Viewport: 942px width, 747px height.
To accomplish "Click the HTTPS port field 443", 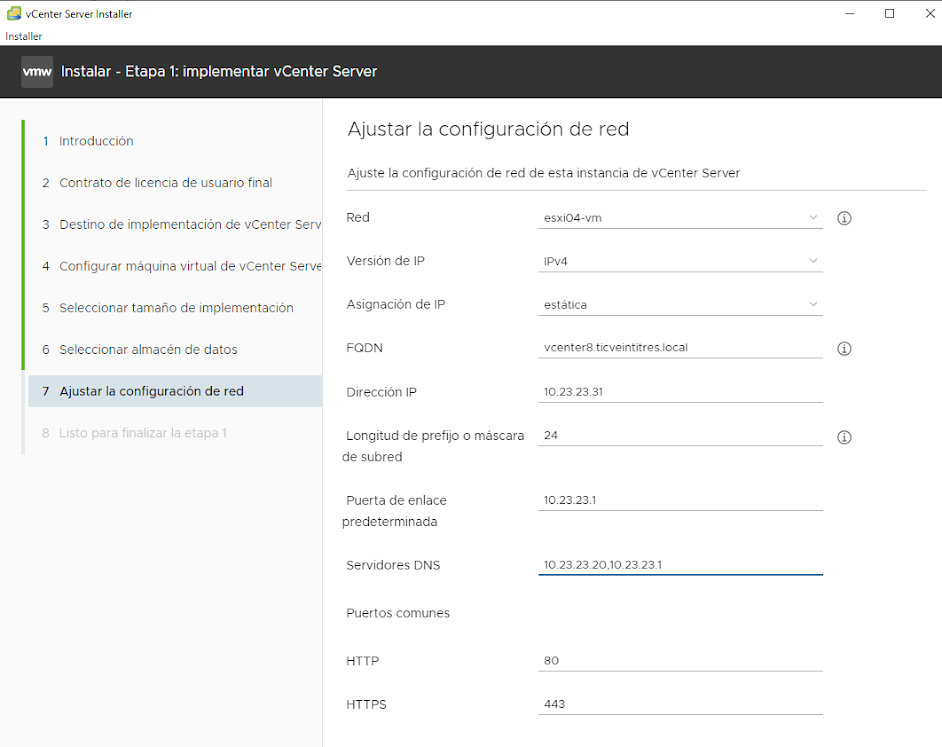I will click(x=680, y=704).
